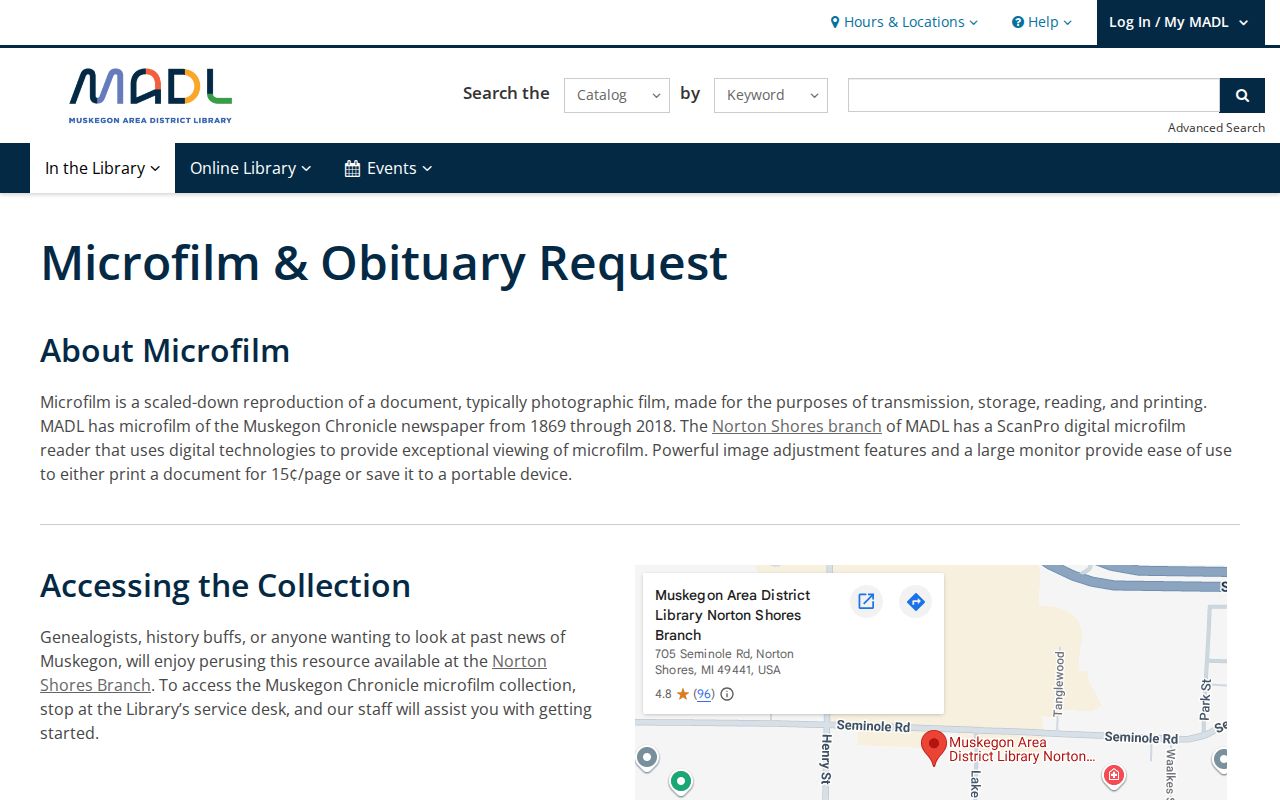Image resolution: width=1280 pixels, height=800 pixels.
Task: Open the Log In / My MADL dropdown
Action: 1179,22
